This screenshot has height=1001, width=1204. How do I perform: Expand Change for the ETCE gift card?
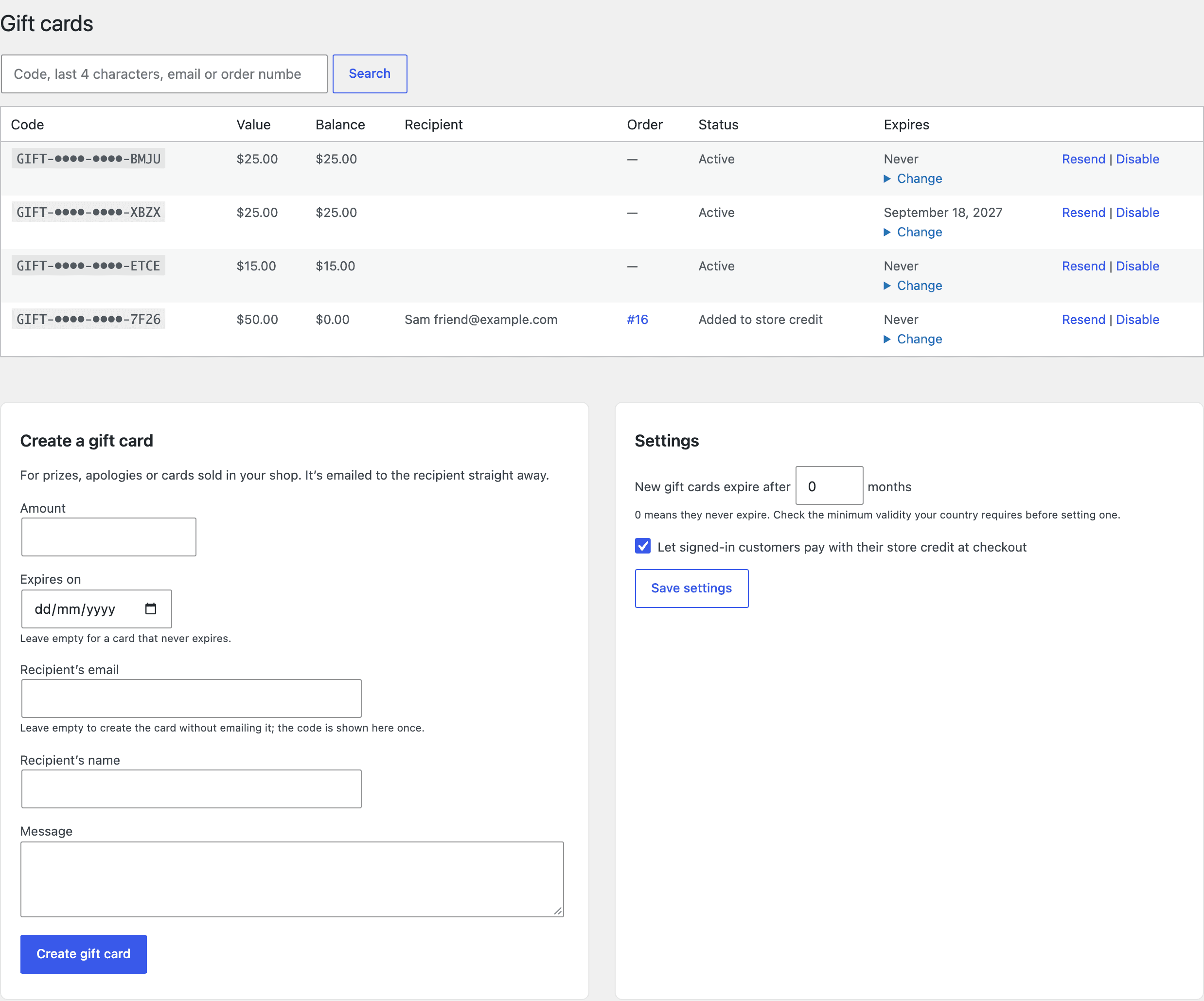click(913, 285)
